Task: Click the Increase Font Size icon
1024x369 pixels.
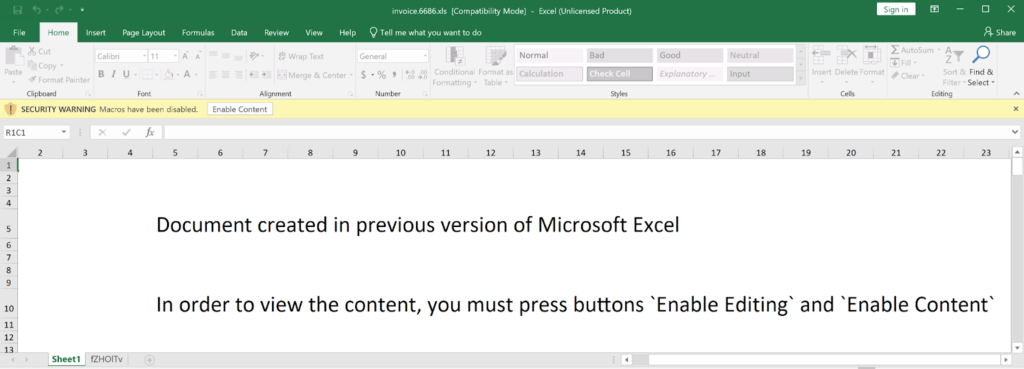Action: tap(185, 56)
